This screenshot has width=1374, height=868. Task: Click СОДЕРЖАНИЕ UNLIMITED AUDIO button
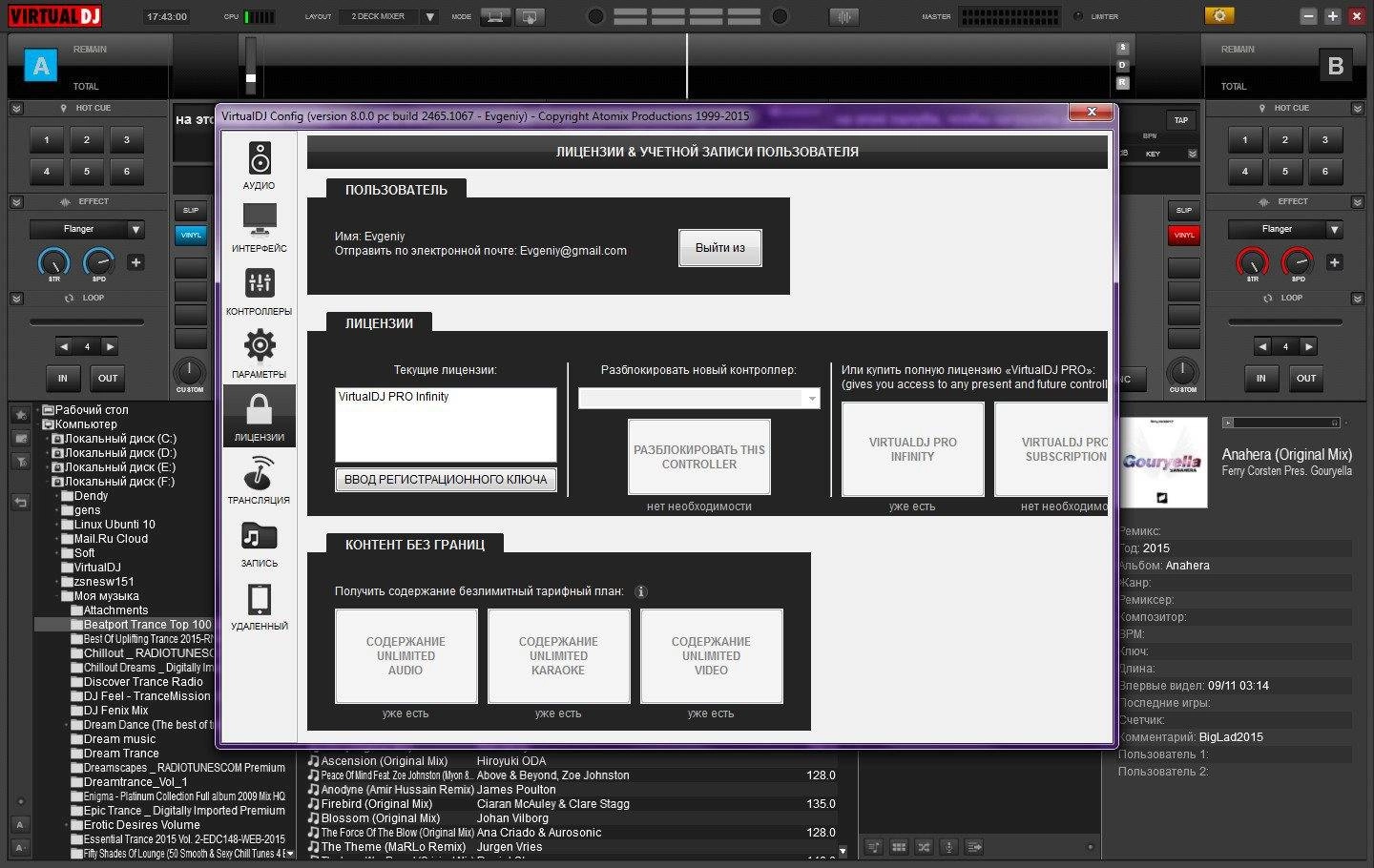click(406, 656)
